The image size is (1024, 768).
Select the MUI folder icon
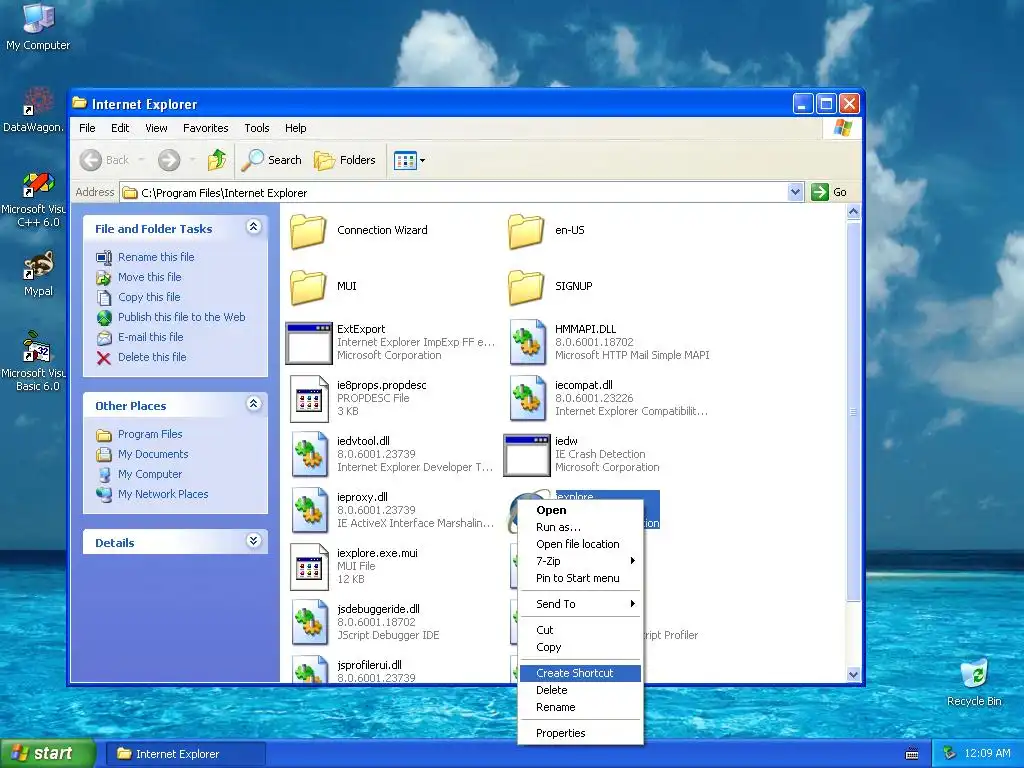[x=308, y=287]
